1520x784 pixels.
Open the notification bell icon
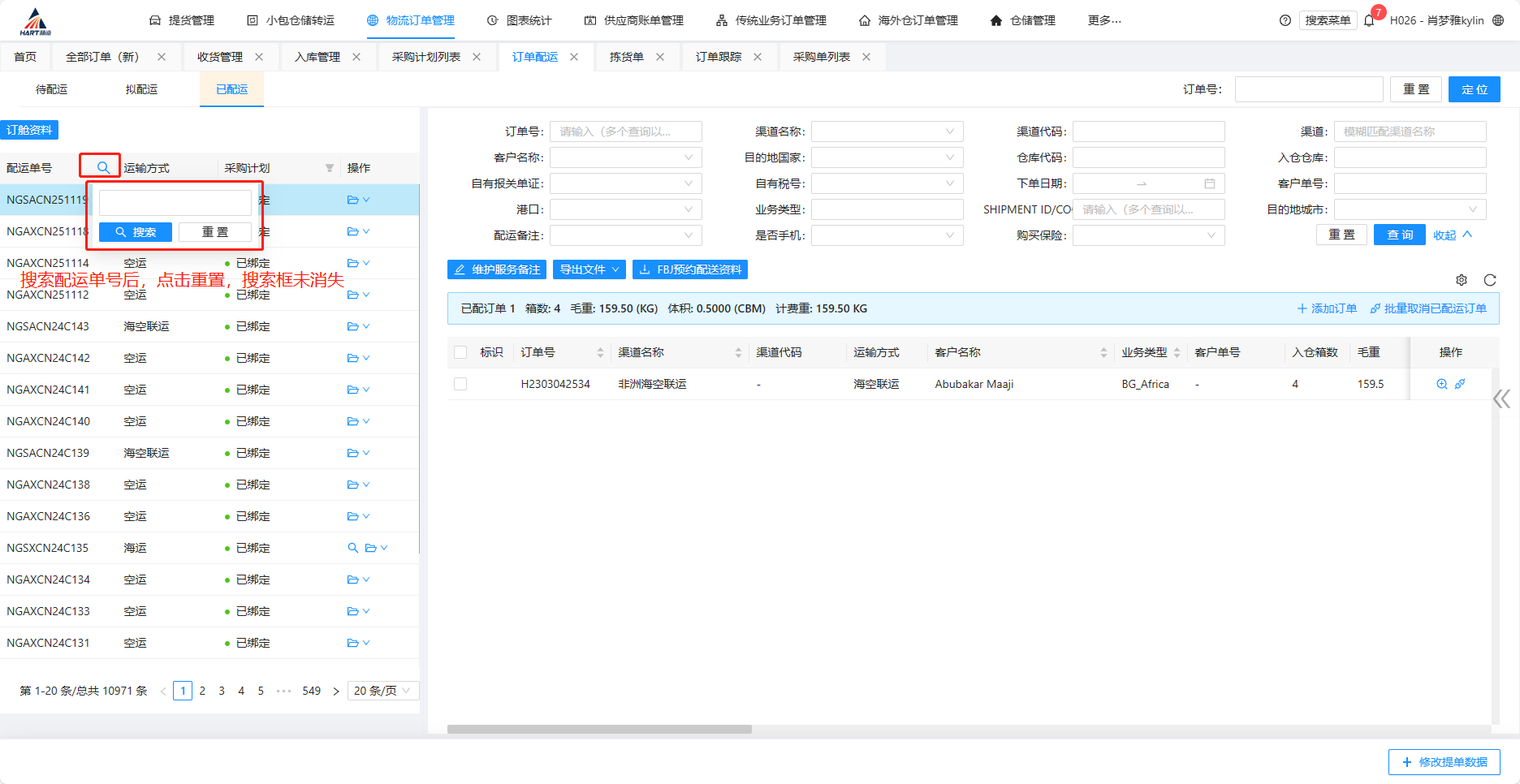pyautogui.click(x=1369, y=20)
